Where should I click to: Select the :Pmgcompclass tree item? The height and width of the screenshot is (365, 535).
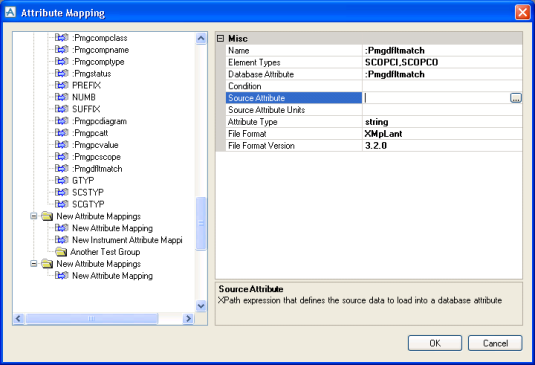coord(100,38)
